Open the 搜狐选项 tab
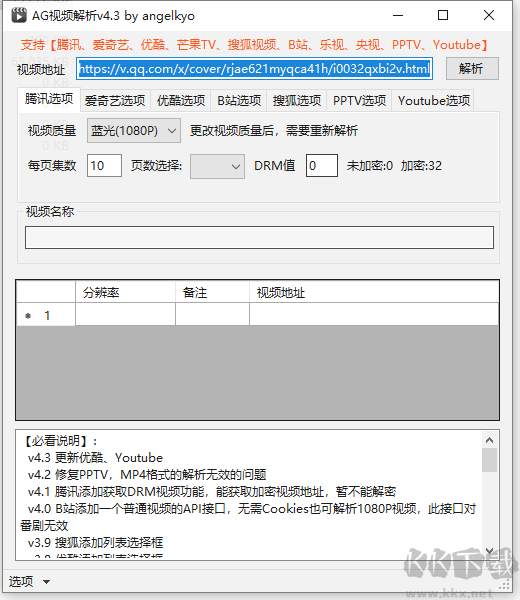The width and height of the screenshot is (520, 600). [297, 101]
